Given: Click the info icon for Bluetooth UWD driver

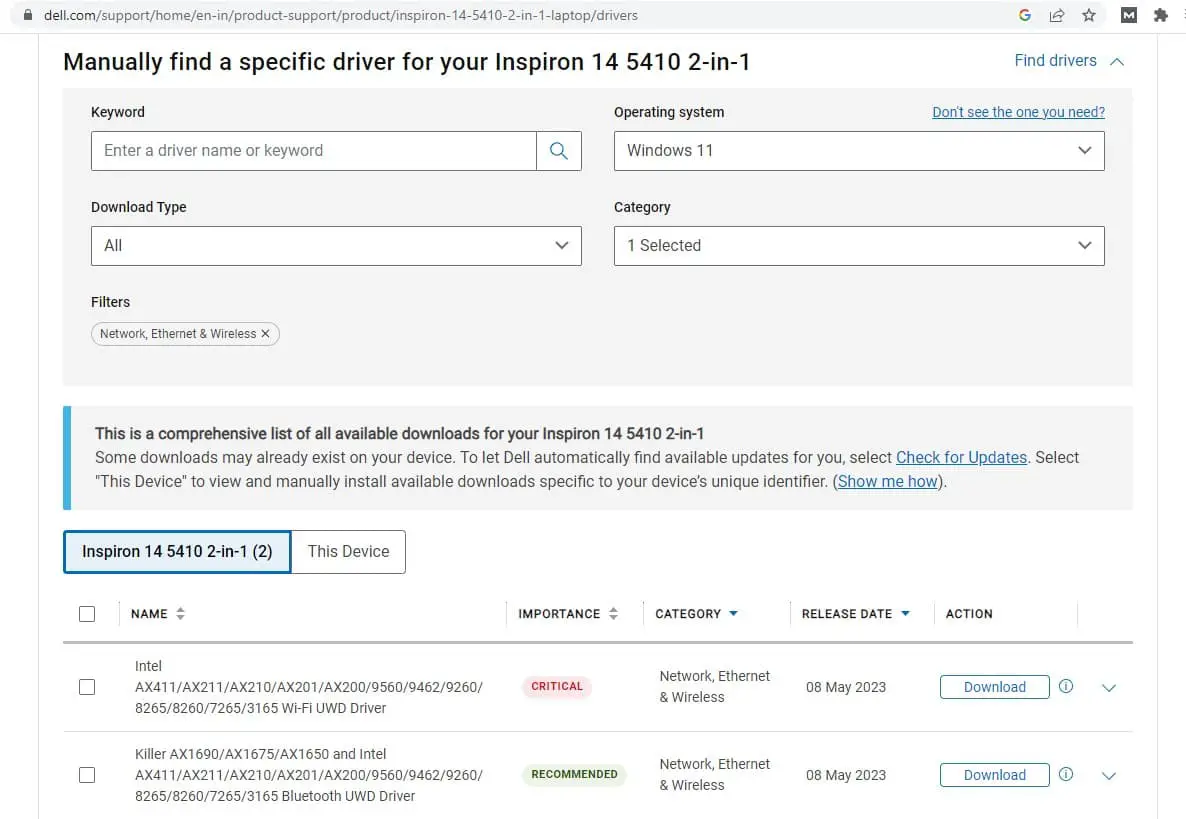Looking at the screenshot, I should click(1066, 775).
